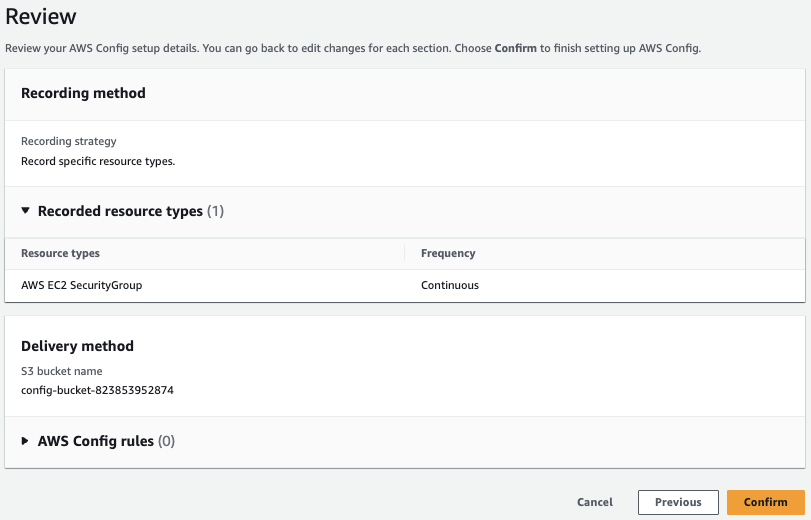
Task: Click the Recorded resource types section title
Action: (x=120, y=212)
